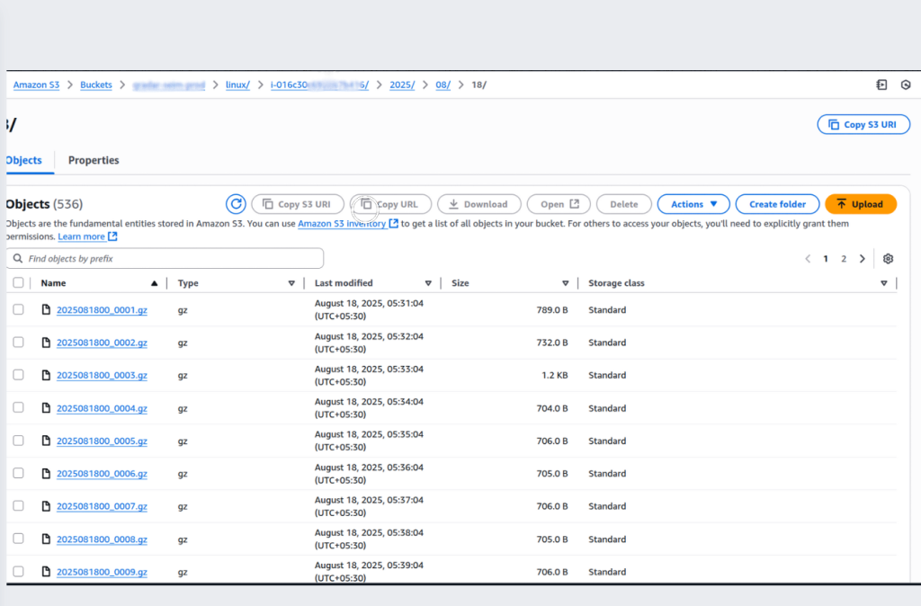Navigate to linux/ breadcrumb folder
Image resolution: width=921 pixels, height=606 pixels.
coord(238,85)
